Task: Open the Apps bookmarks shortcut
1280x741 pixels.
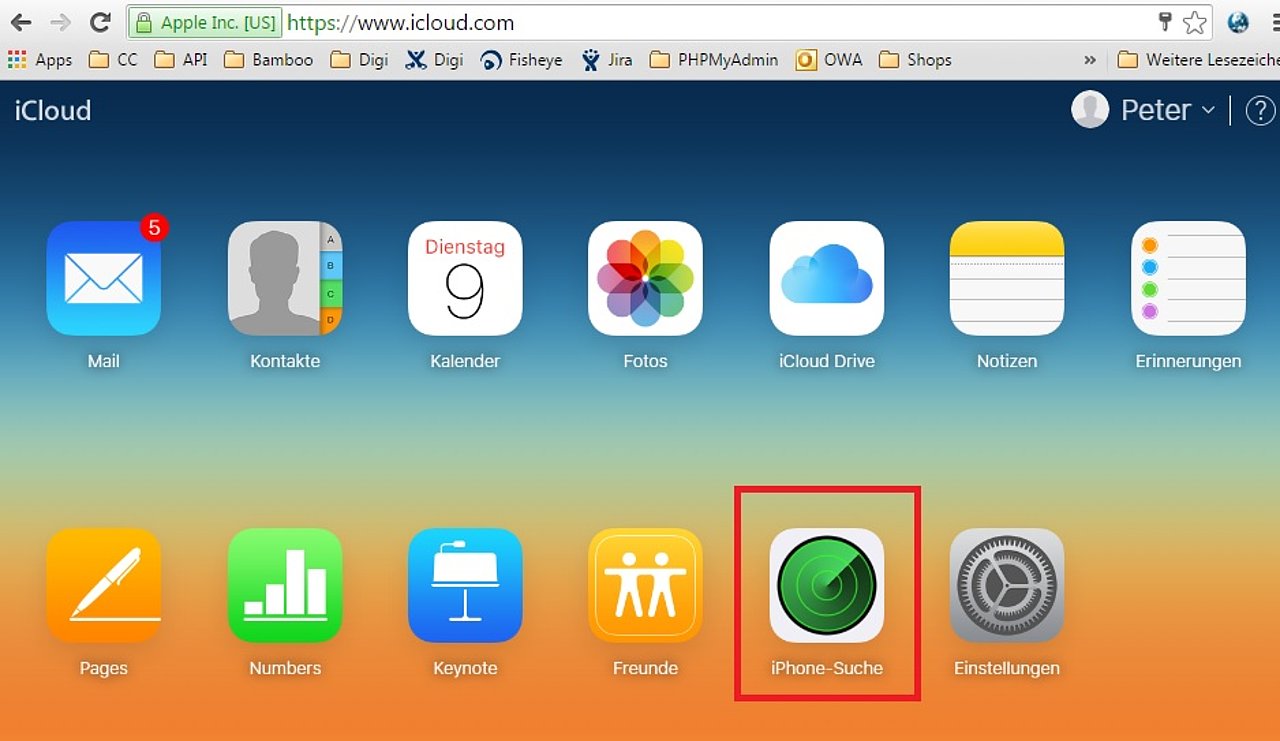Action: point(40,60)
